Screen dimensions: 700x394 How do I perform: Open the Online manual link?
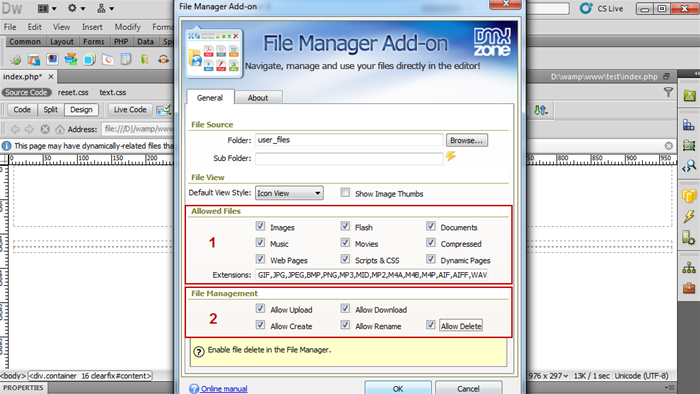click(224, 389)
